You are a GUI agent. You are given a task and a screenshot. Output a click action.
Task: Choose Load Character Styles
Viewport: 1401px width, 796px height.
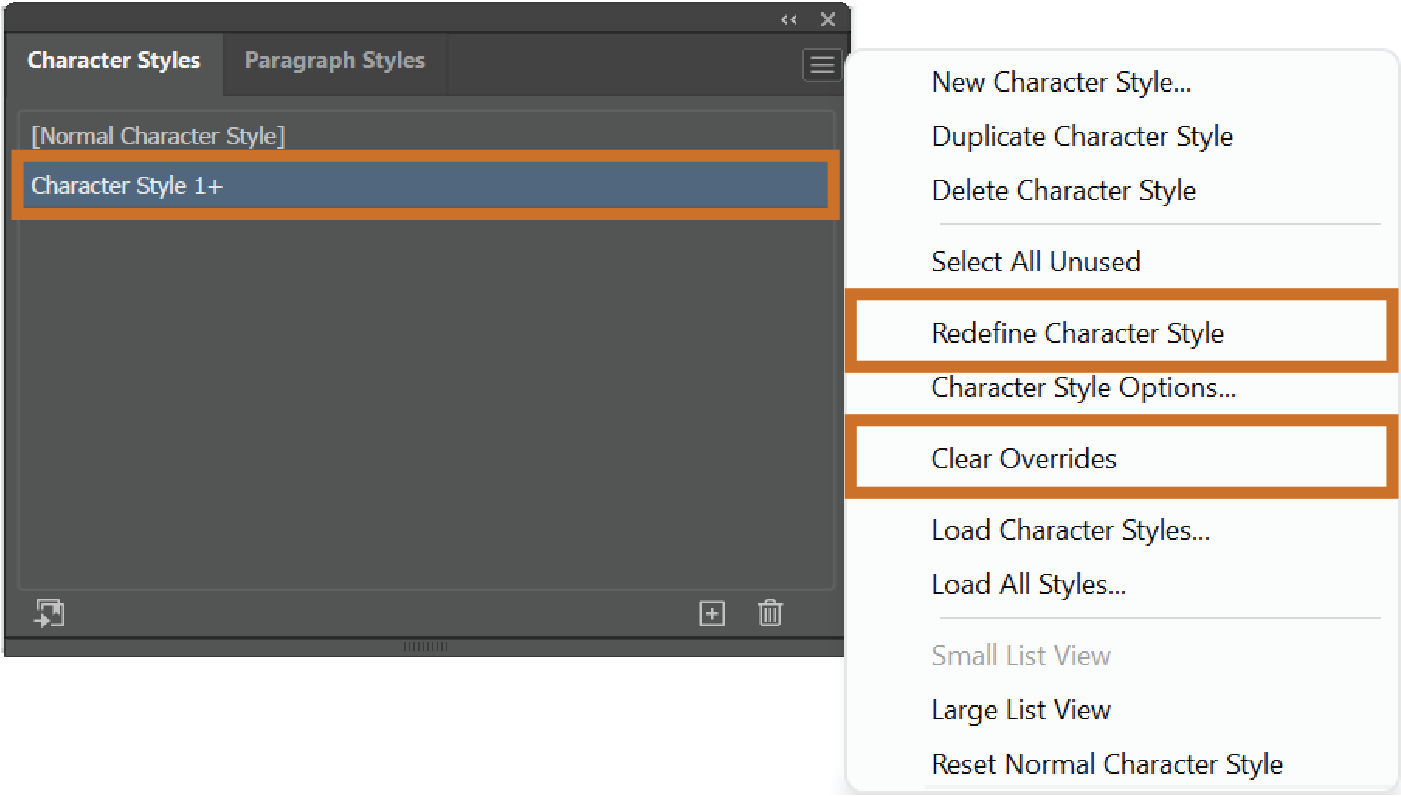(x=1071, y=530)
